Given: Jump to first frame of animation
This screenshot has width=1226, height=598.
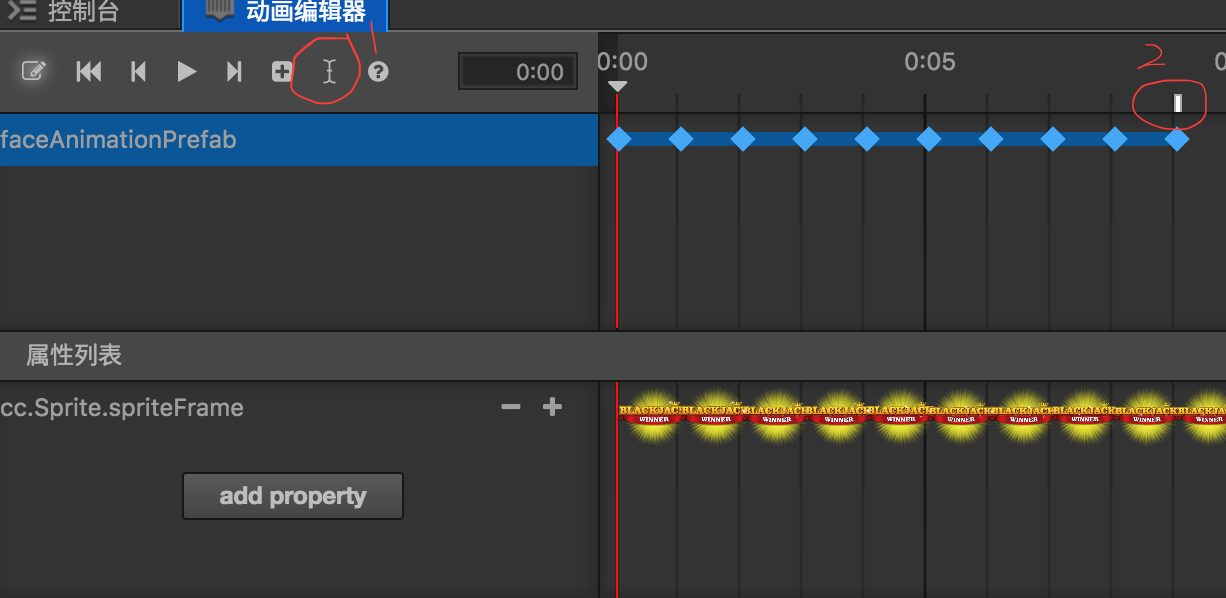Looking at the screenshot, I should coord(89,71).
